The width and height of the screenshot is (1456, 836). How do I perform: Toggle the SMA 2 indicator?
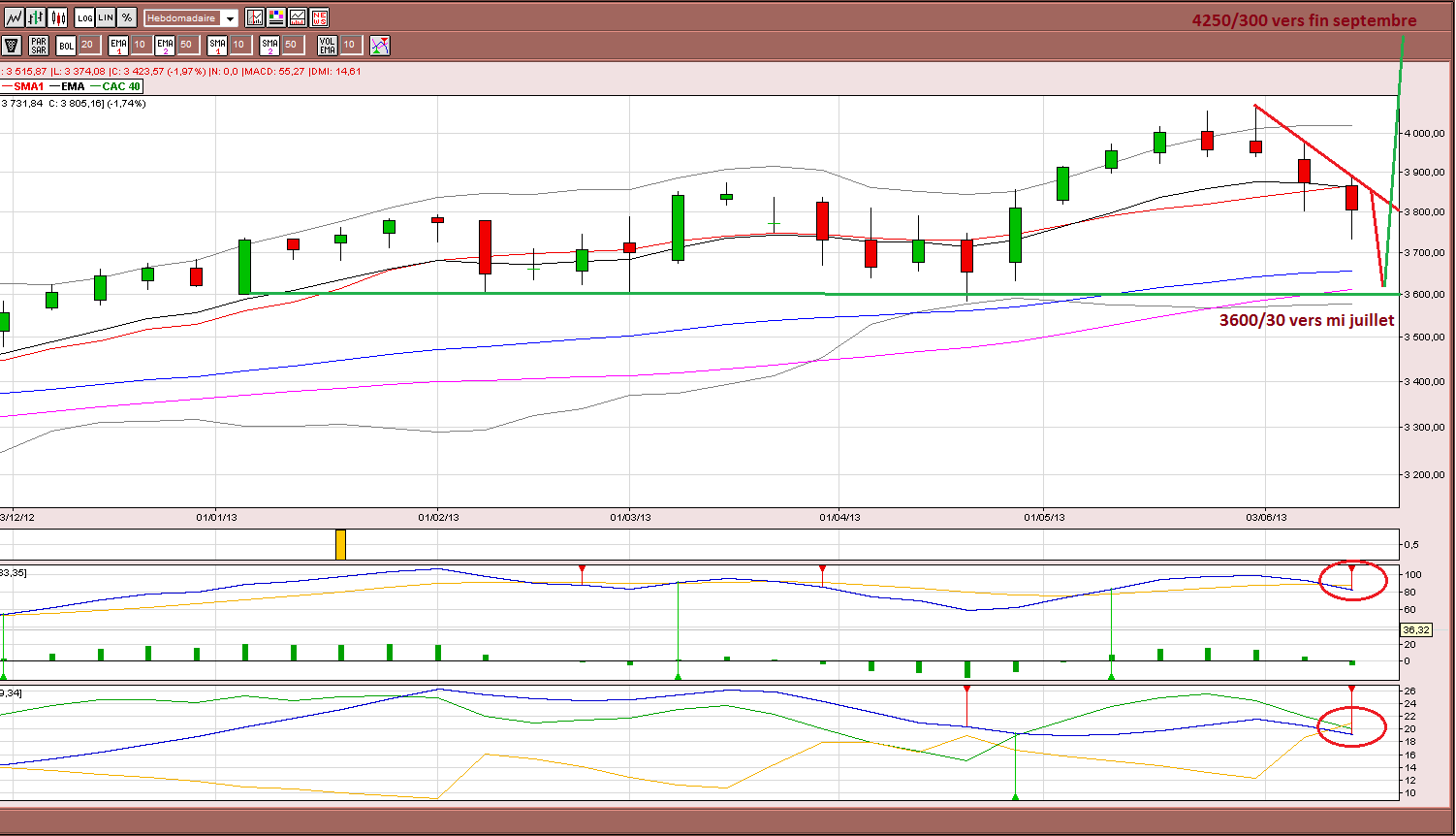tap(269, 45)
